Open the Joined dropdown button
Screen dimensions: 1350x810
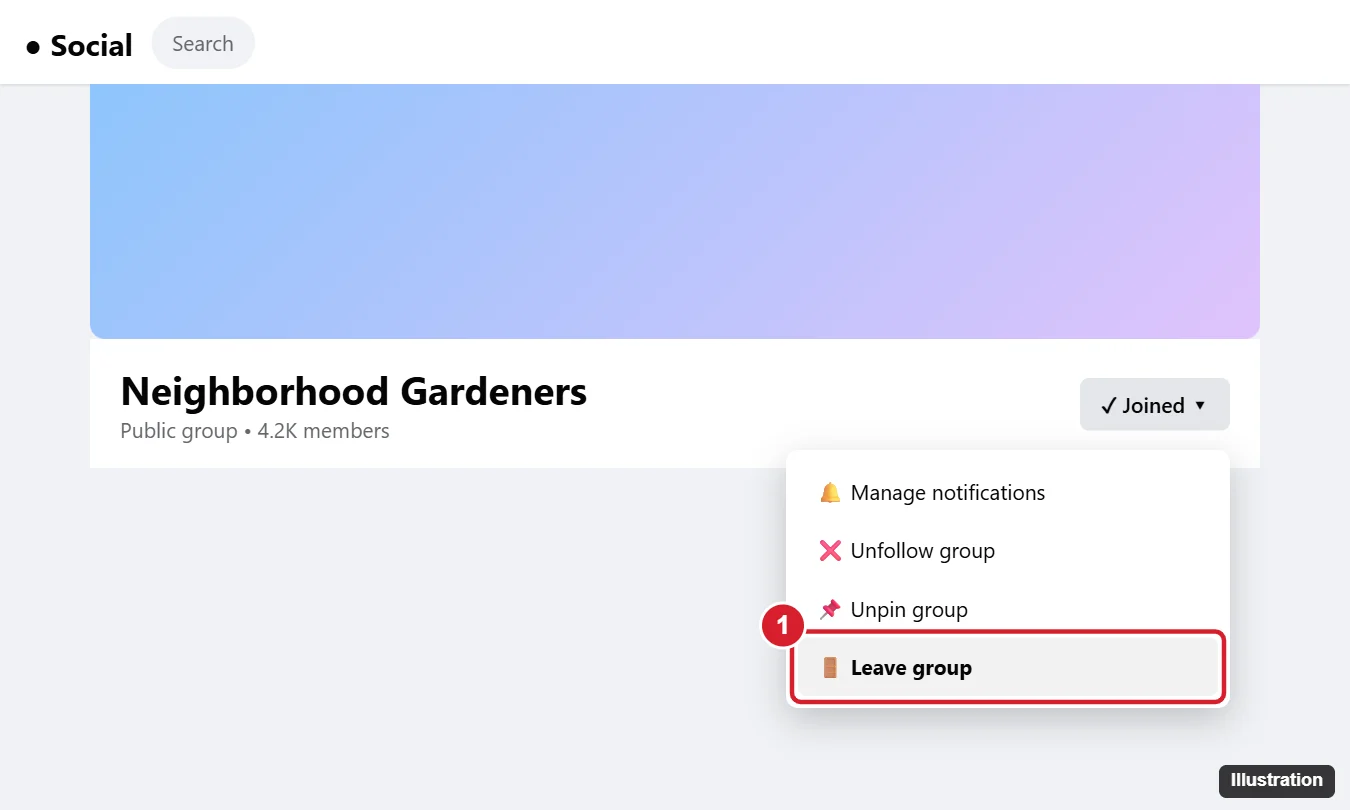coord(1154,405)
